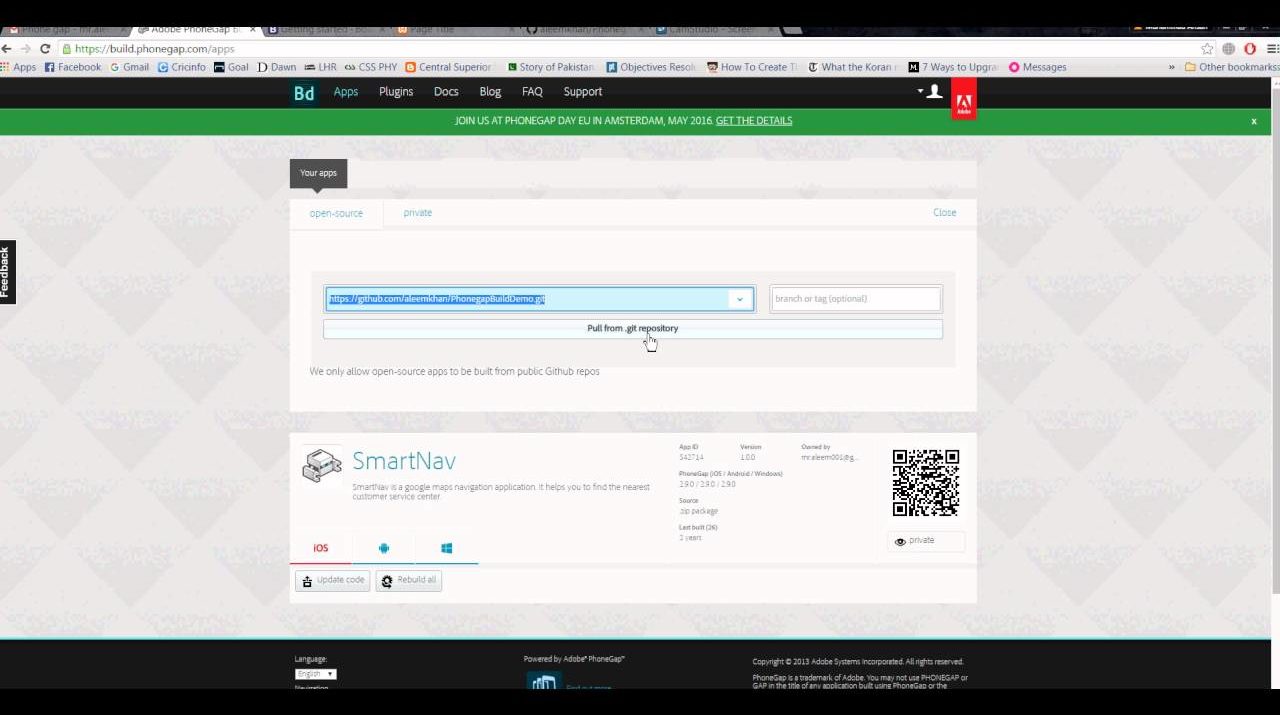This screenshot has width=1280, height=715.
Task: Select the Windows platform icon for SmartNav
Action: (x=446, y=548)
